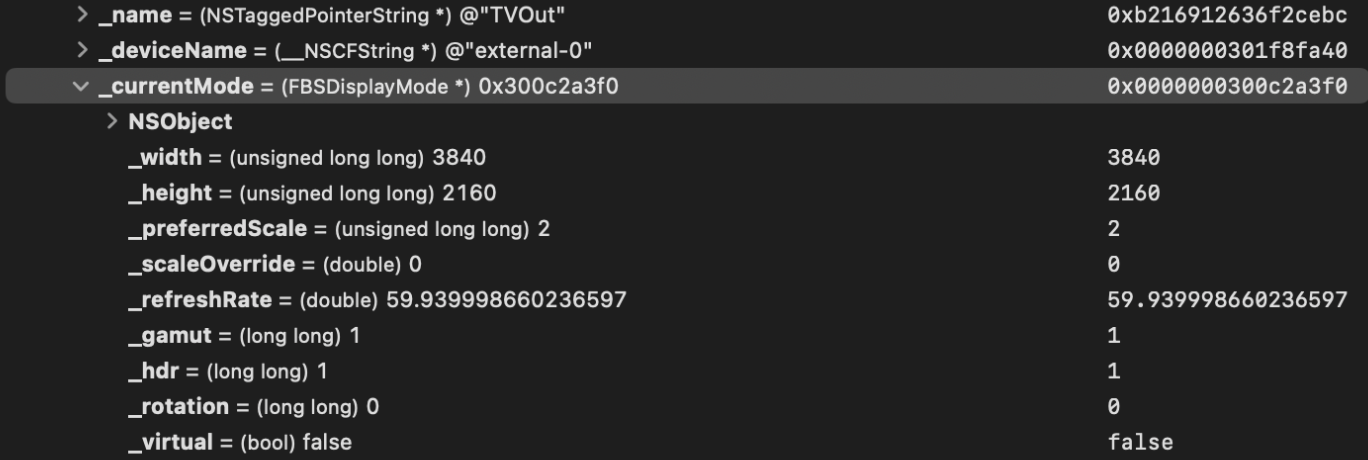Click address 0xb216912636f2cebc in value column
The width and height of the screenshot is (1368, 460).
[1227, 16]
